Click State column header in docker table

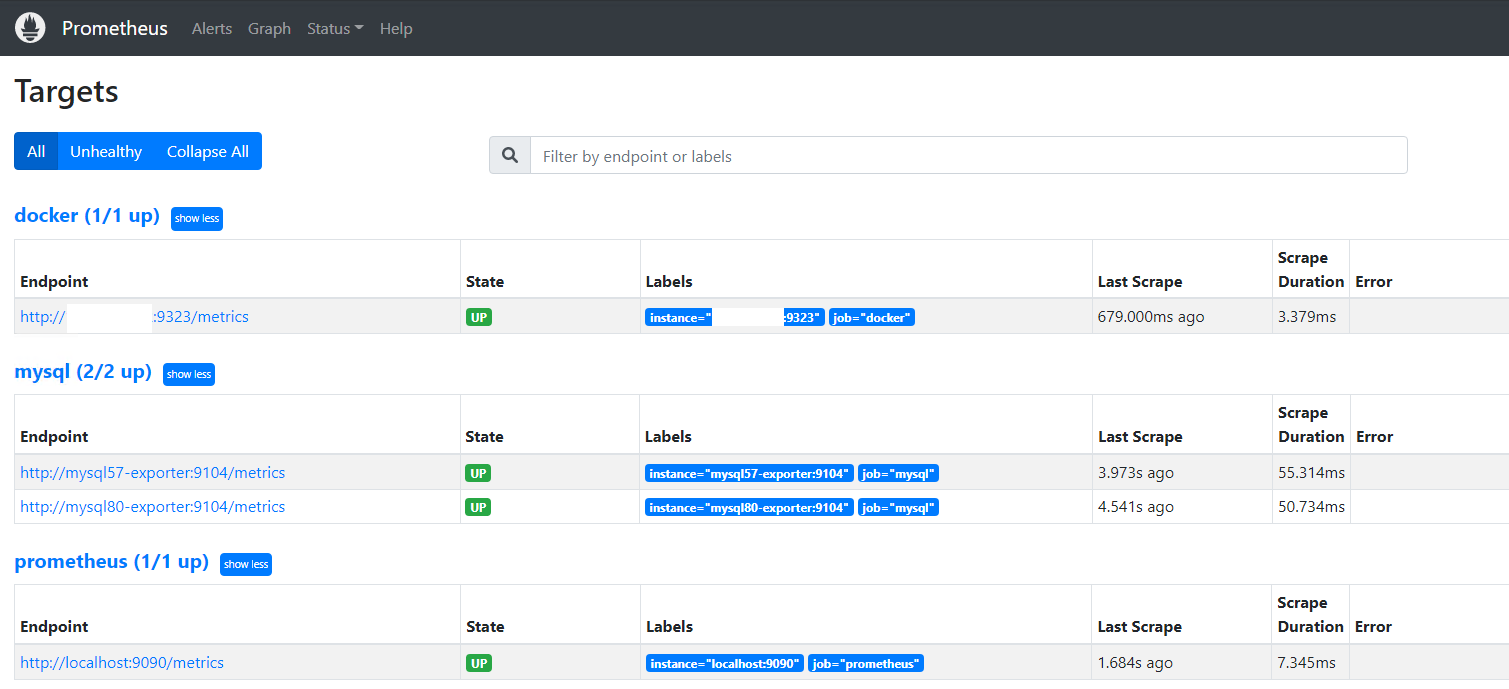click(485, 281)
